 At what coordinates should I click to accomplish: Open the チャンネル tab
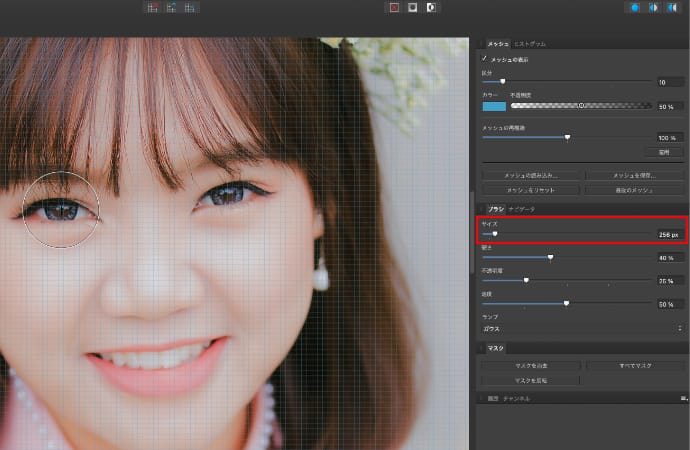(x=517, y=398)
